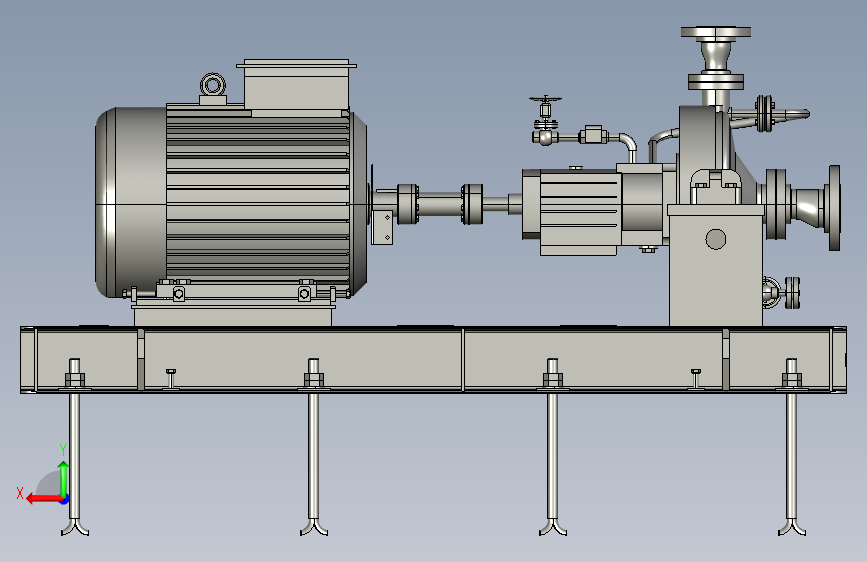Select the spacer coupling between motor and pump
867x562 pixels.
click(x=440, y=204)
